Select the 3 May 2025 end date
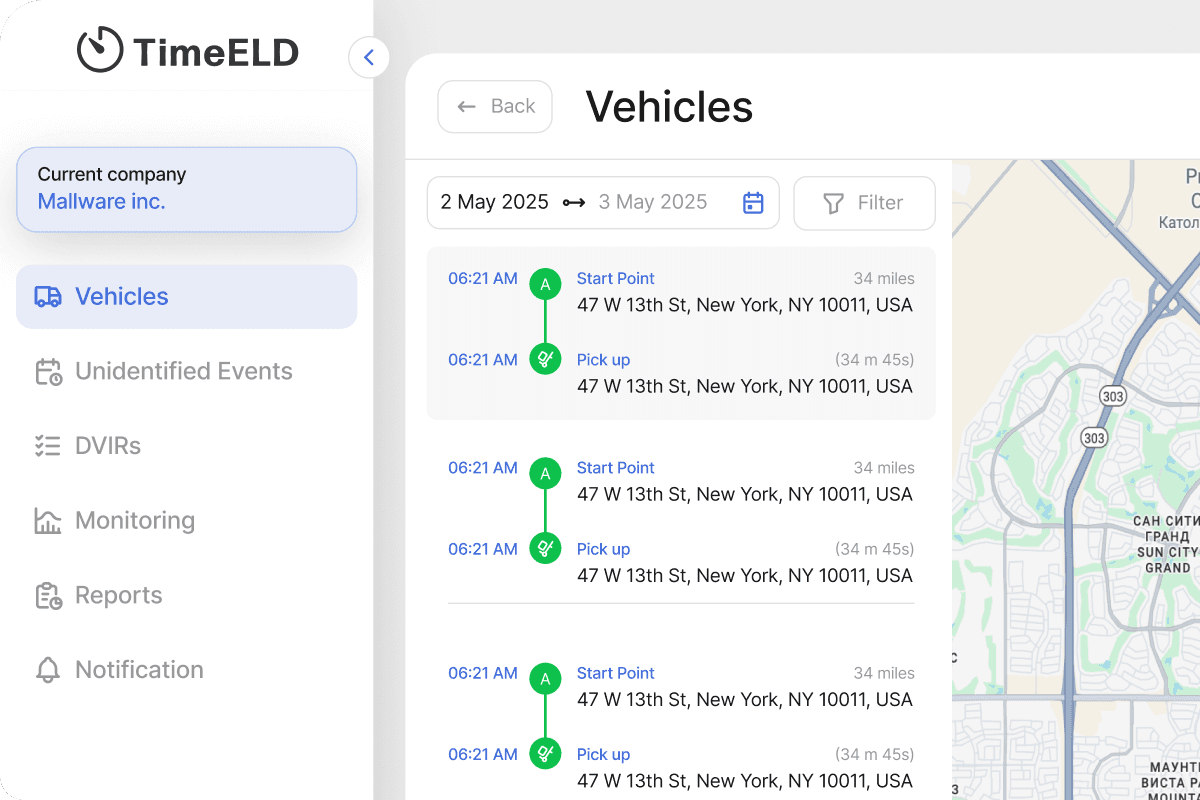 [652, 202]
